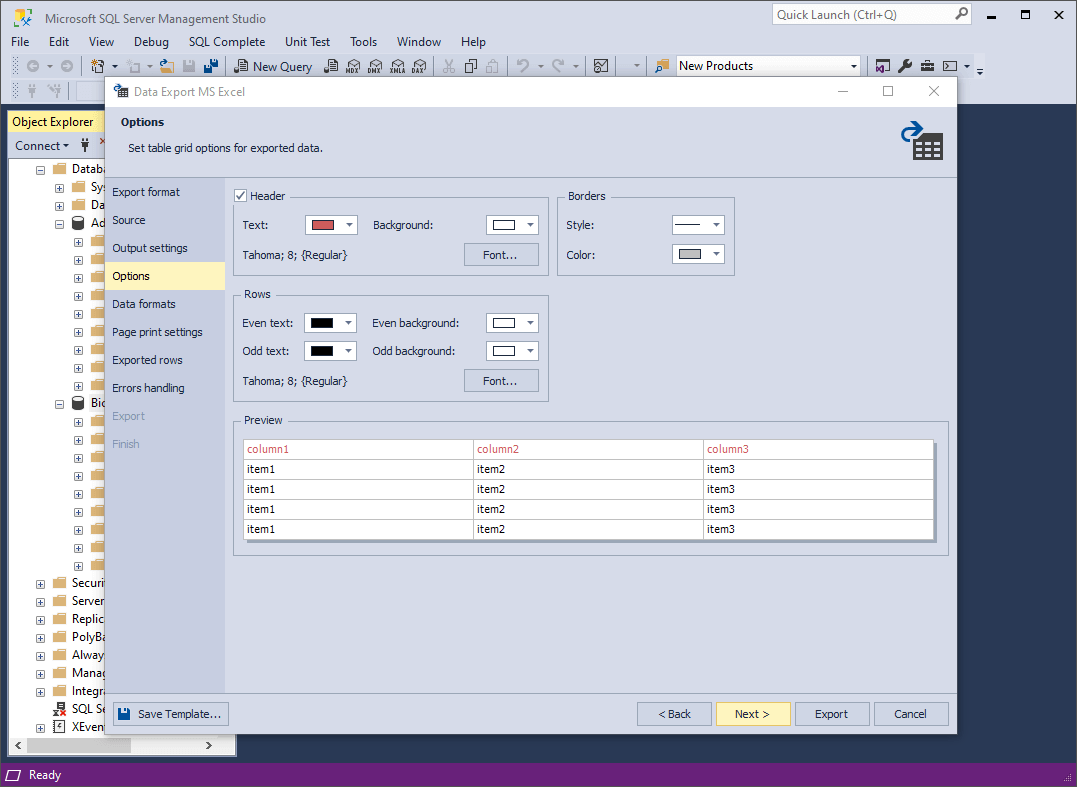This screenshot has width=1077, height=787.
Task: Open the Debug menu
Action: coord(151,42)
